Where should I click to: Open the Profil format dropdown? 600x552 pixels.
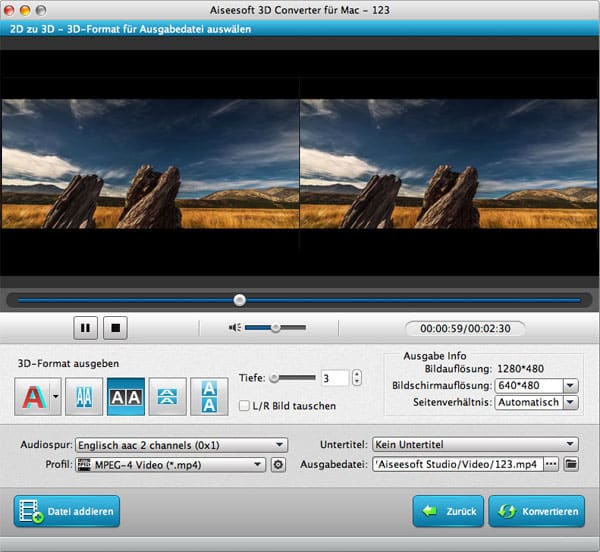[x=170, y=465]
